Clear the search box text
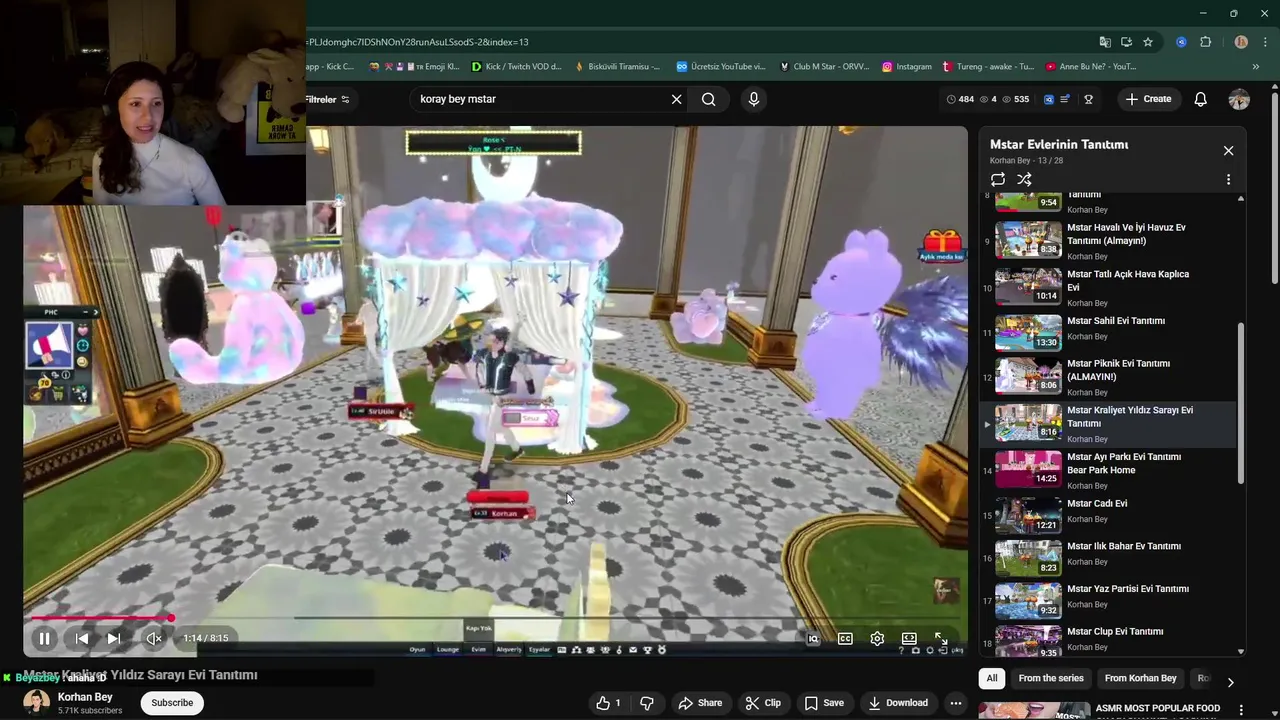Screen dimensions: 1280x720 coord(676,99)
